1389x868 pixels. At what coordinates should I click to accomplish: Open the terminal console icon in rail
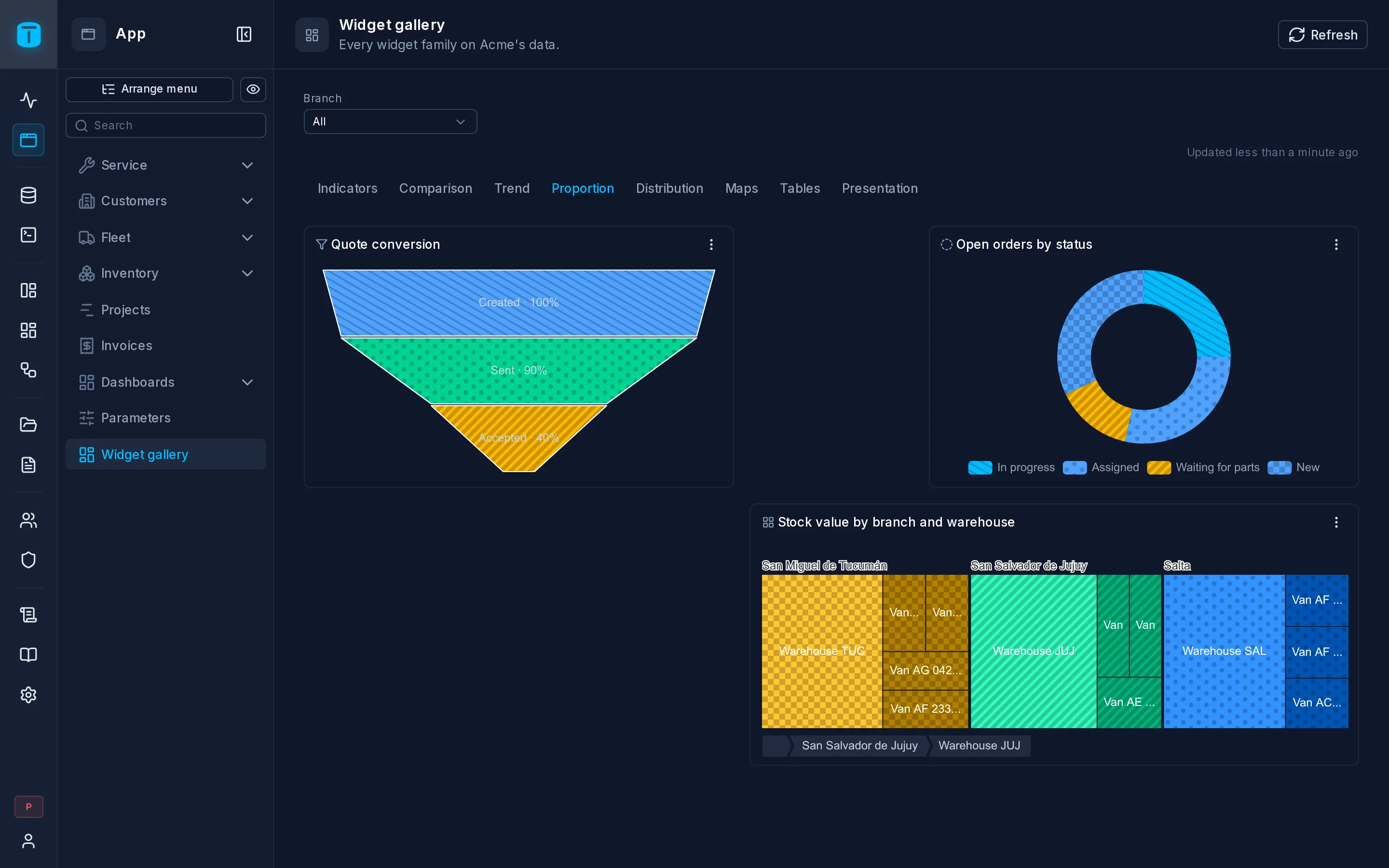28,235
